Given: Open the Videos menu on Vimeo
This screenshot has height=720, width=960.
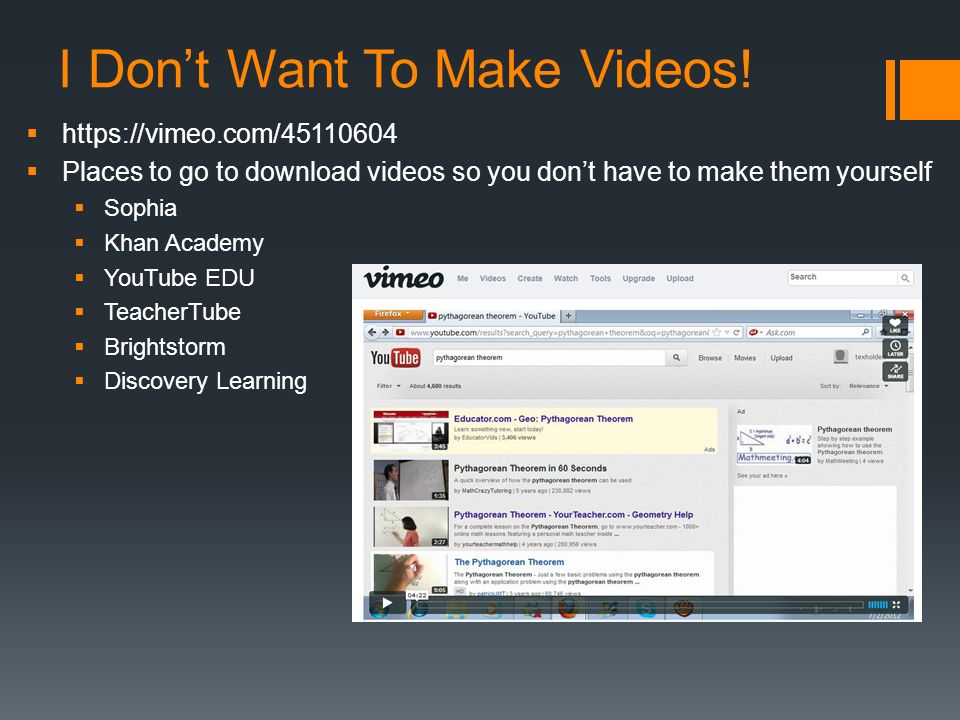Looking at the screenshot, I should point(492,278).
